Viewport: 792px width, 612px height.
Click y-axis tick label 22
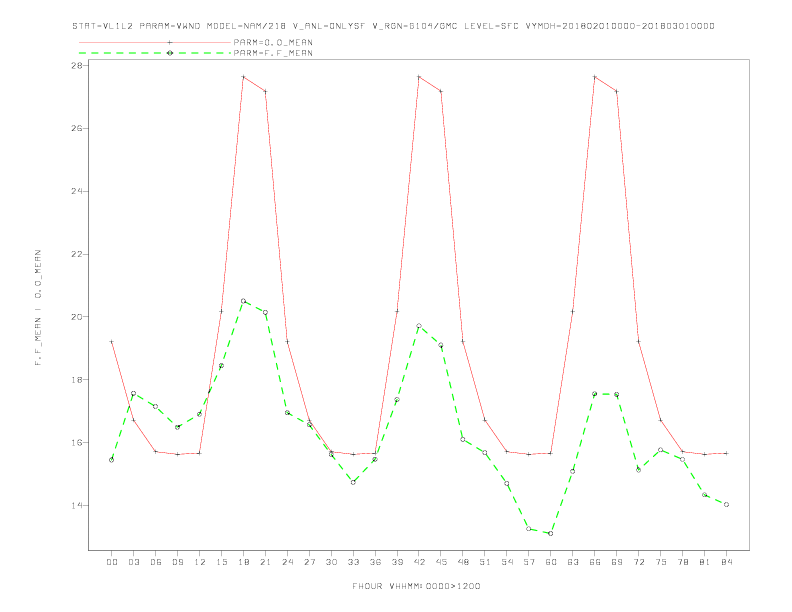tap(77, 254)
